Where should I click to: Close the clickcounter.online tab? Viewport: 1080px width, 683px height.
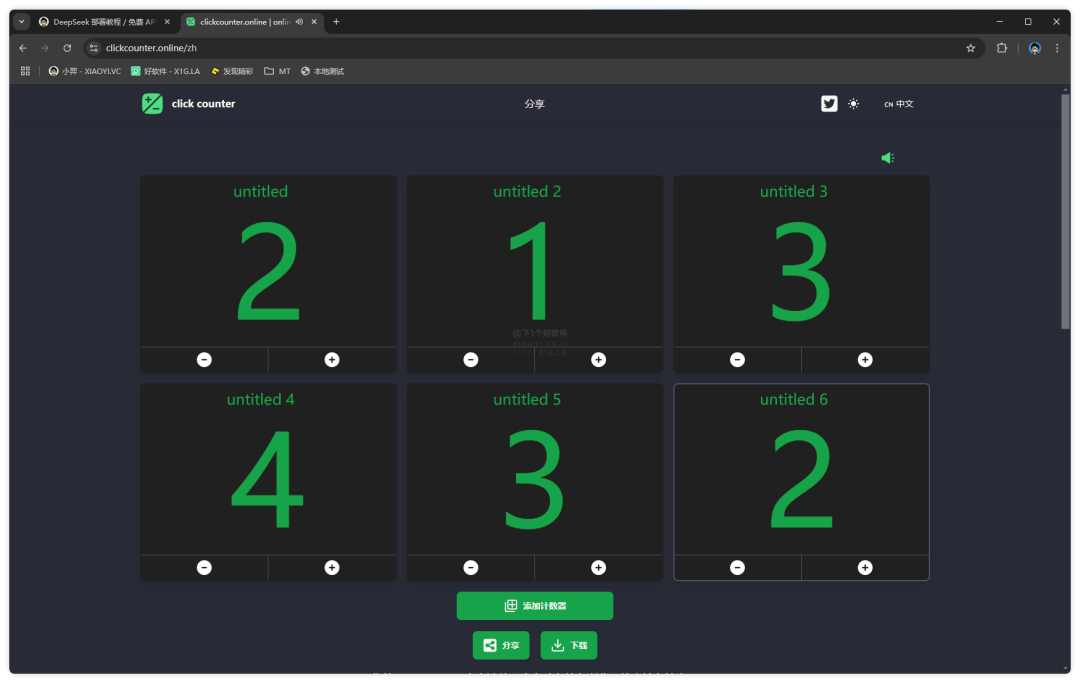[314, 22]
